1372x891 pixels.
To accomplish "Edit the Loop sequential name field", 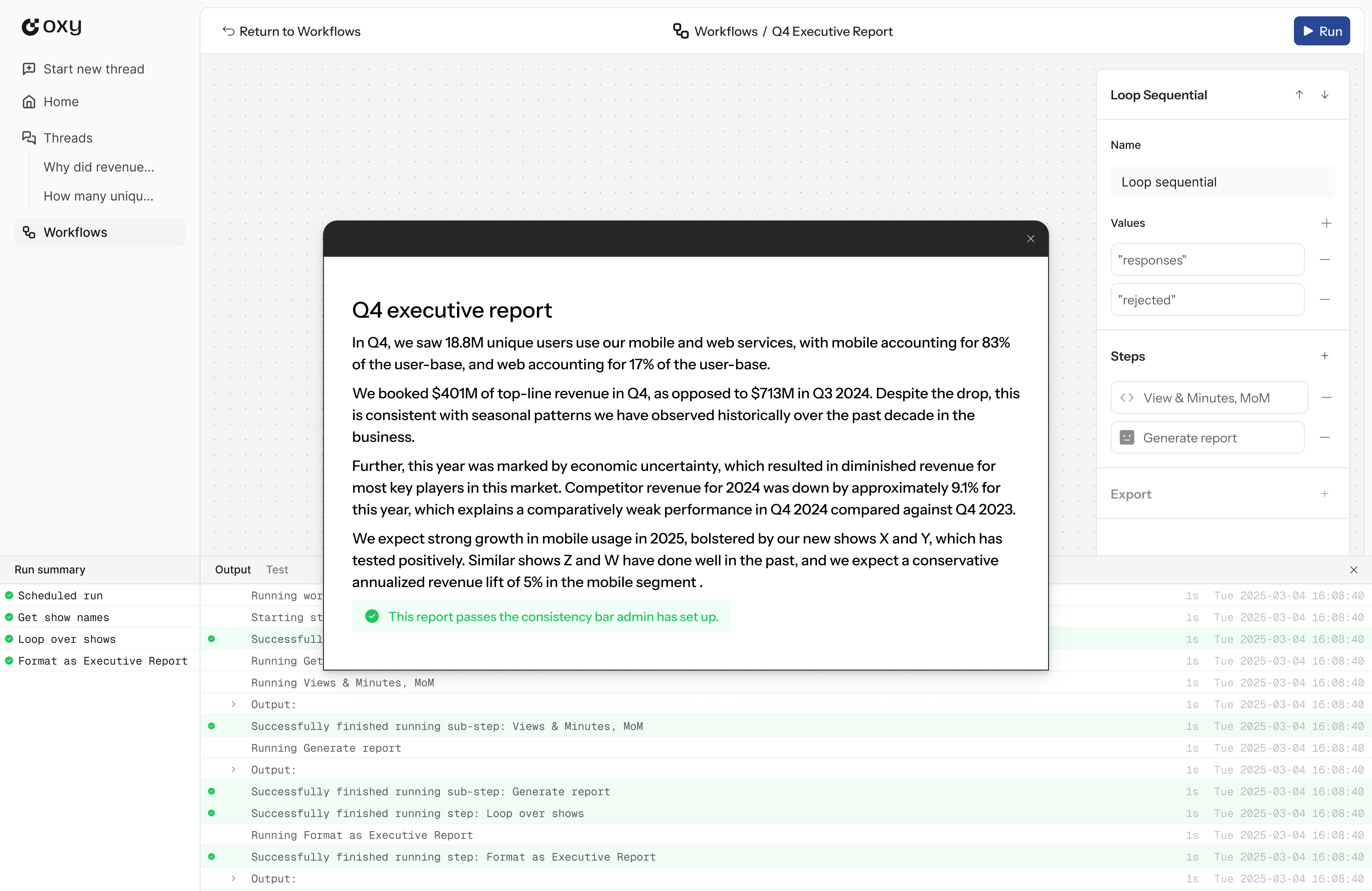I will pos(1222,182).
